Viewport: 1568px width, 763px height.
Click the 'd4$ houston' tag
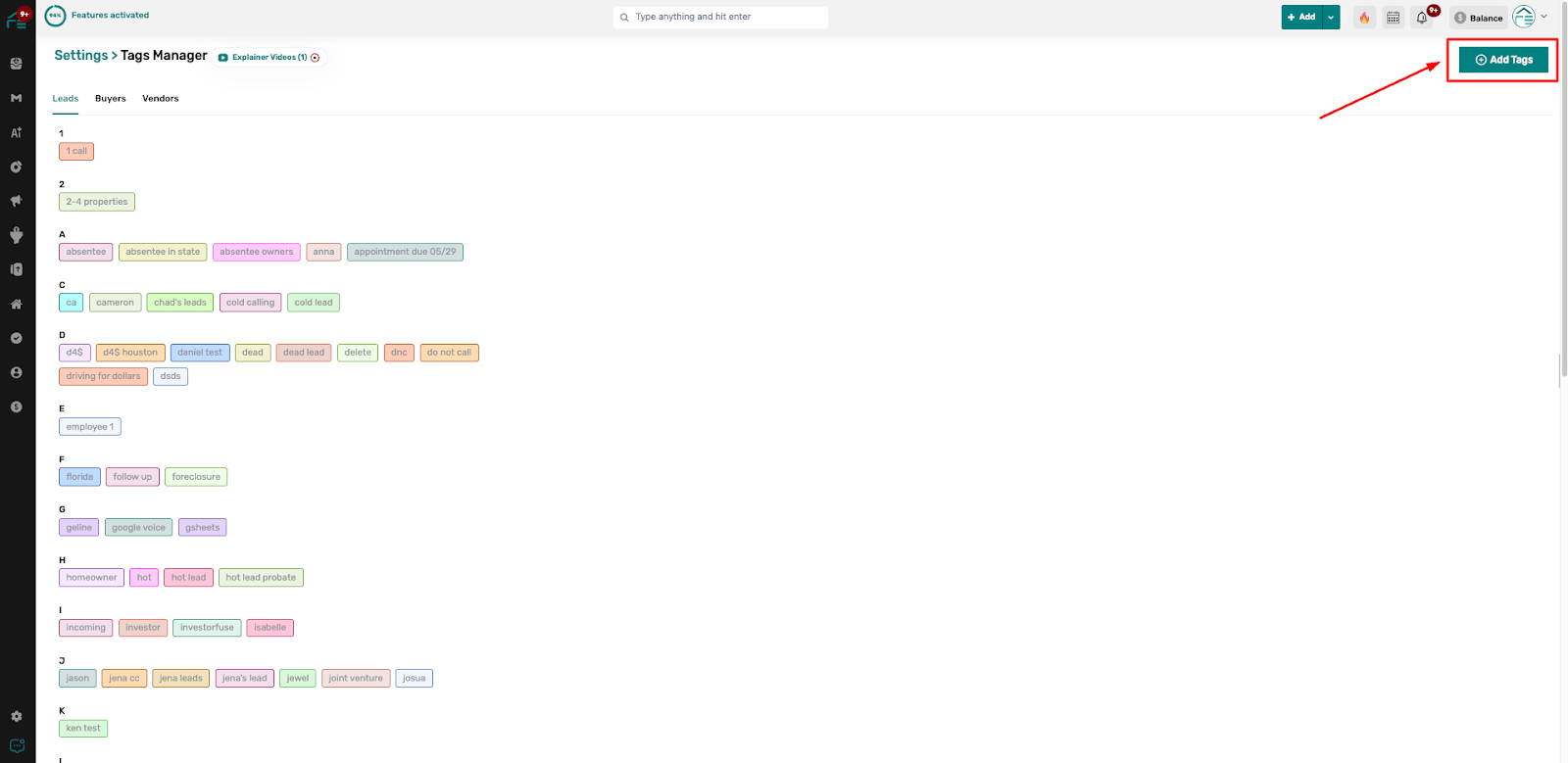(130, 353)
